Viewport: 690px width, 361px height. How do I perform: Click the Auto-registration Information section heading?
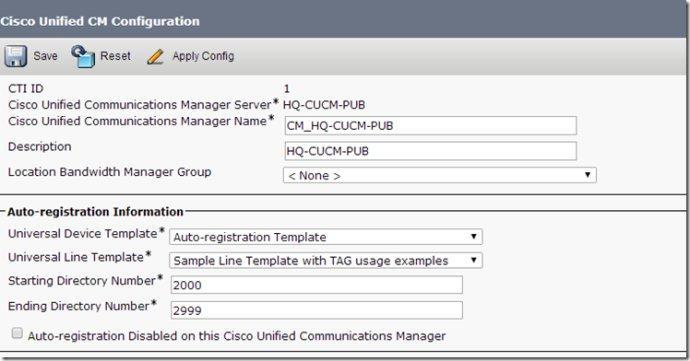[x=95, y=212]
